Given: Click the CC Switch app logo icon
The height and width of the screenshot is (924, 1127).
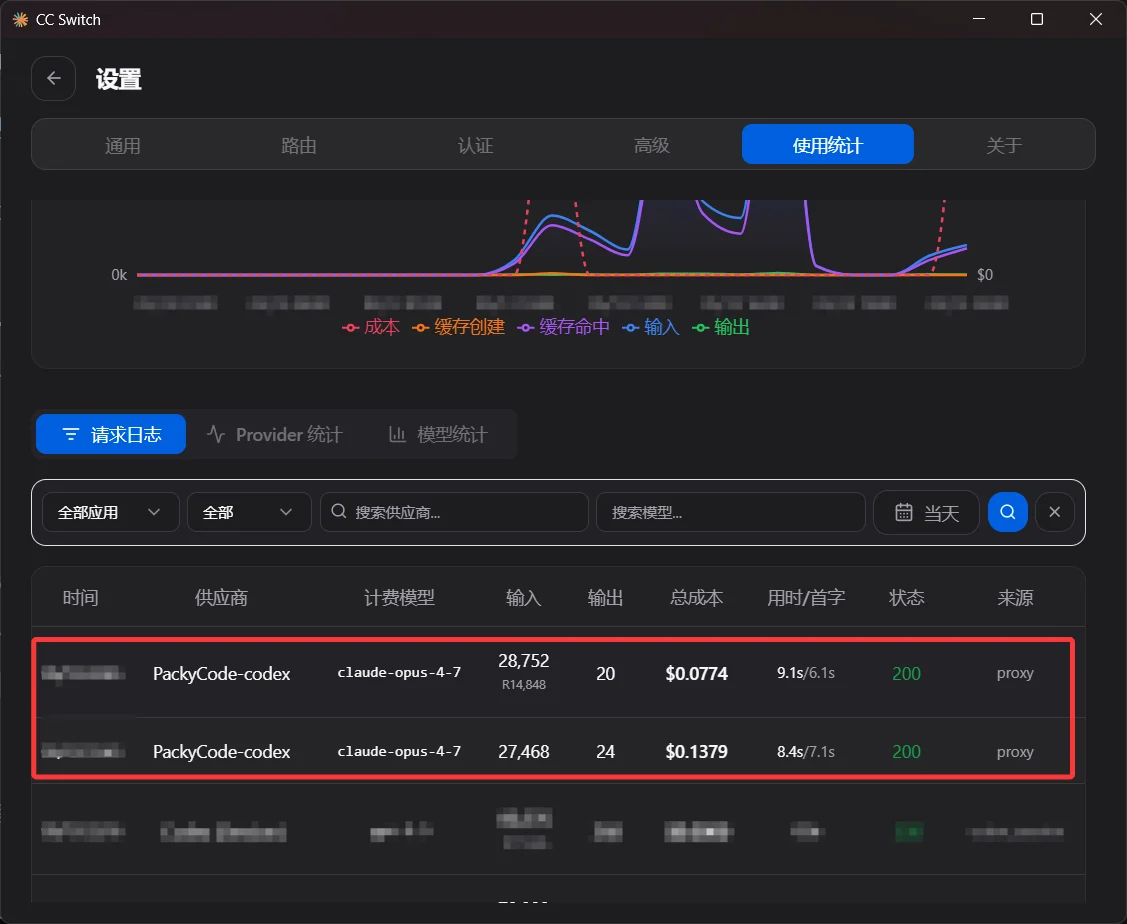Looking at the screenshot, I should [20, 19].
